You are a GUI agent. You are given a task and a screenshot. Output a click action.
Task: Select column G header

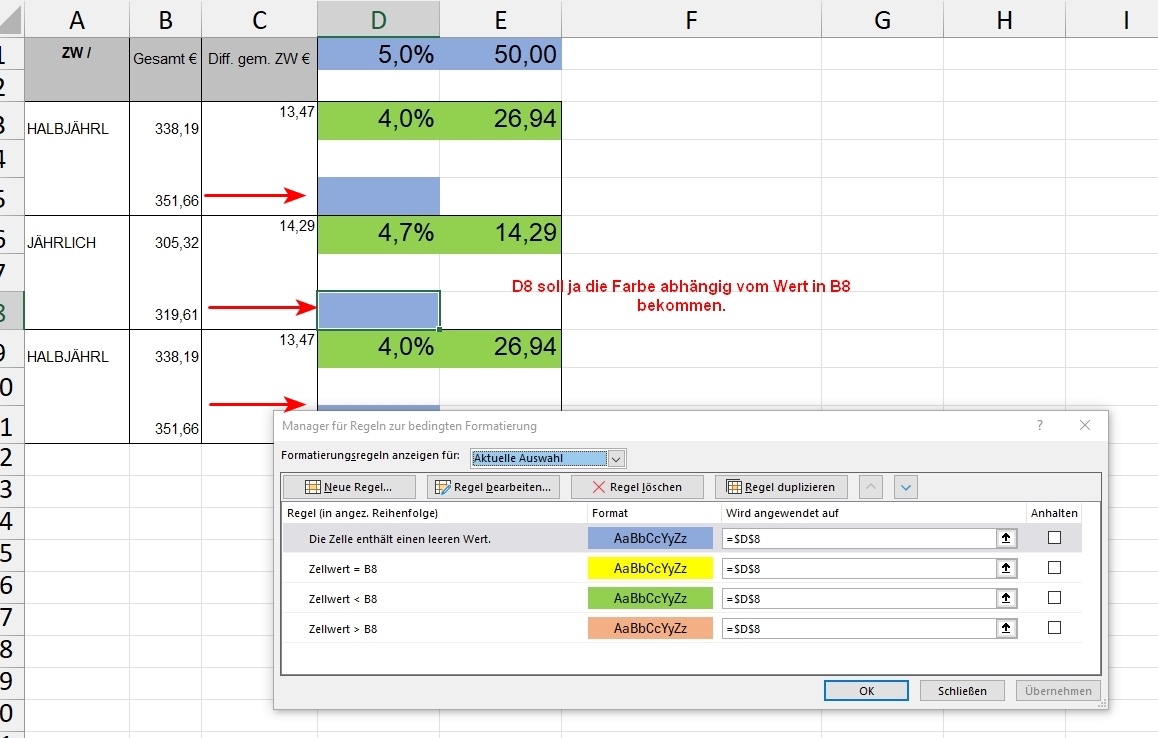tap(883, 19)
